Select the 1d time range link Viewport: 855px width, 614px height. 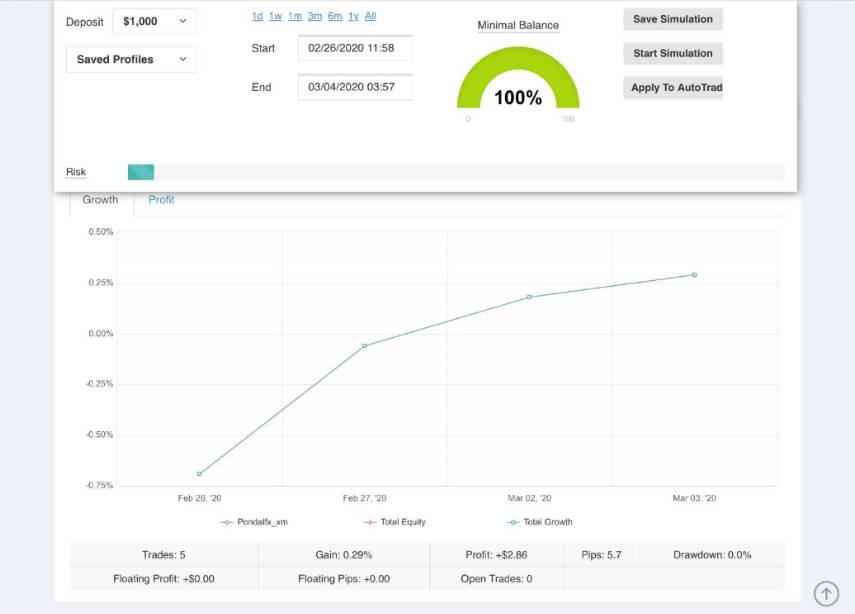pos(257,16)
